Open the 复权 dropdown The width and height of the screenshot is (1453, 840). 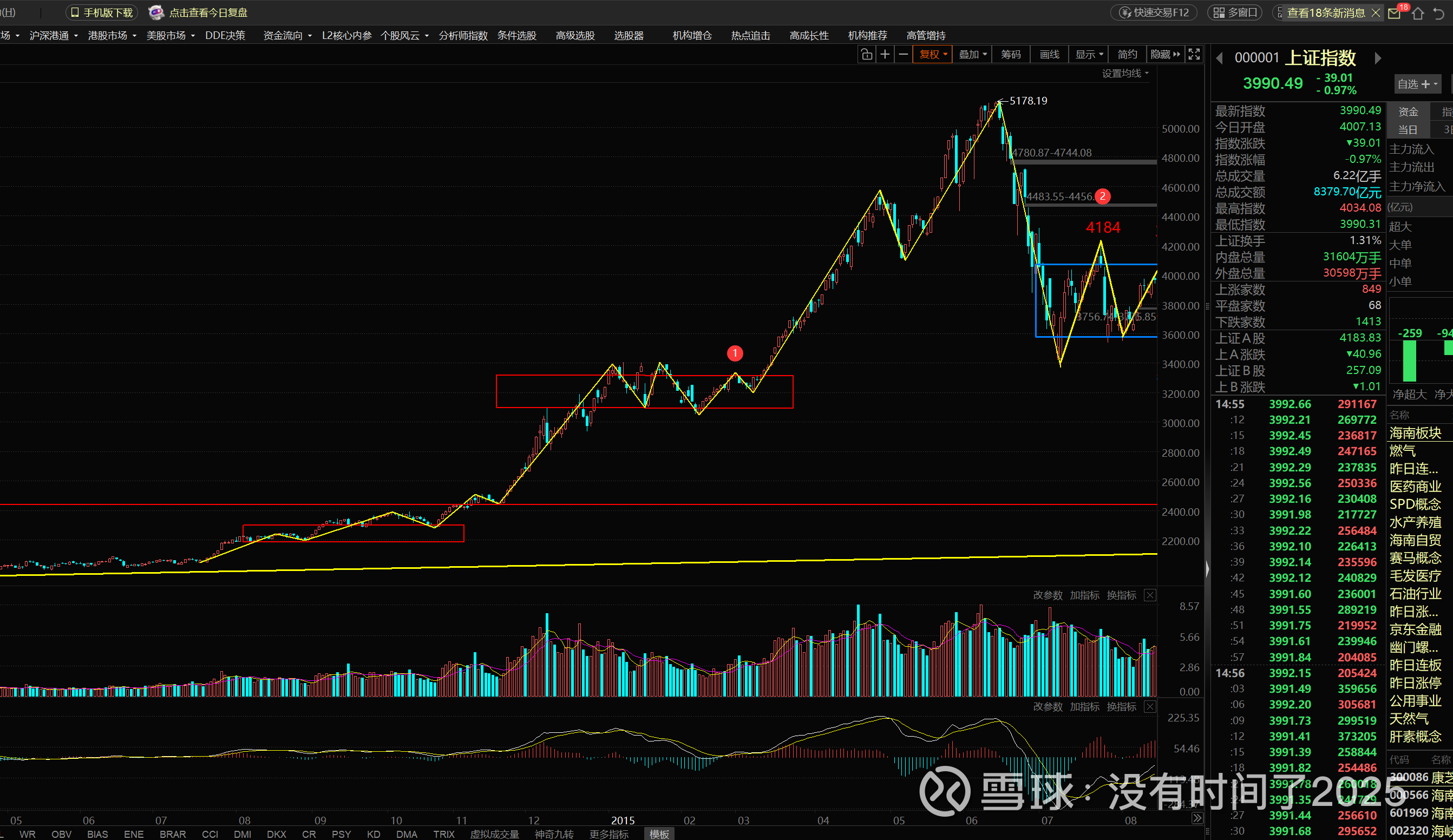click(x=932, y=54)
